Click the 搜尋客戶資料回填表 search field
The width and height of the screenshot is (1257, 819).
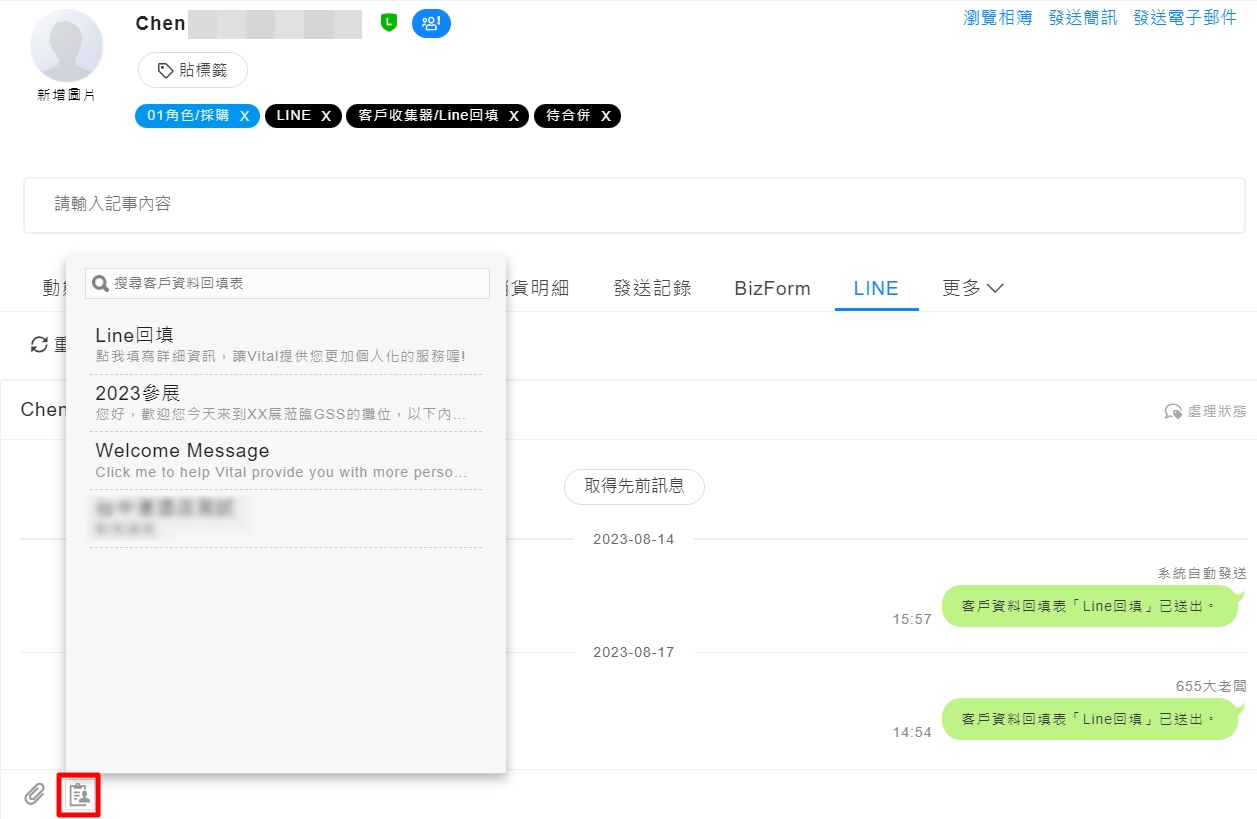pyautogui.click(x=297, y=284)
